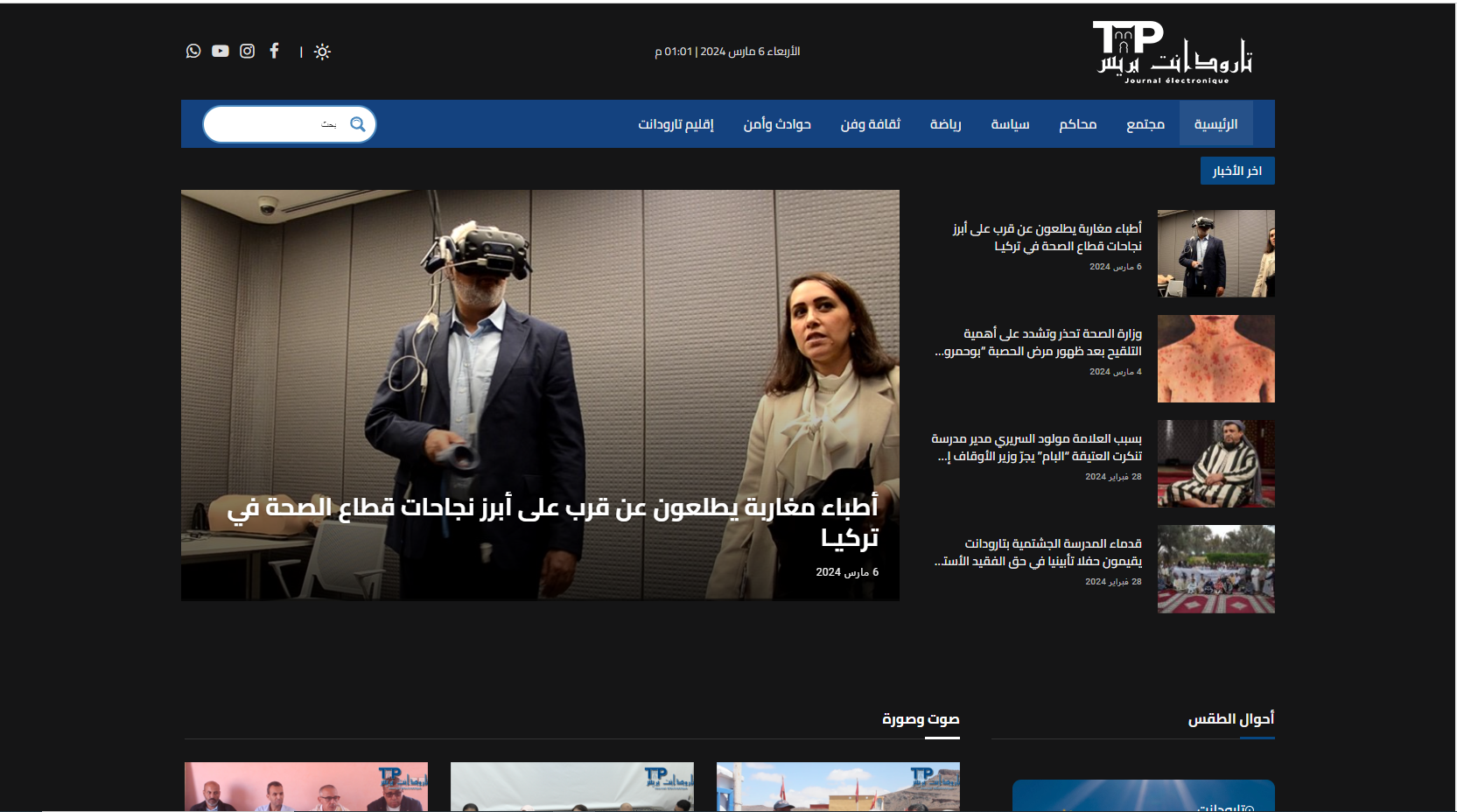Viewport: 1457px width, 812px height.
Task: Open the Instagram icon link
Action: tap(248, 51)
